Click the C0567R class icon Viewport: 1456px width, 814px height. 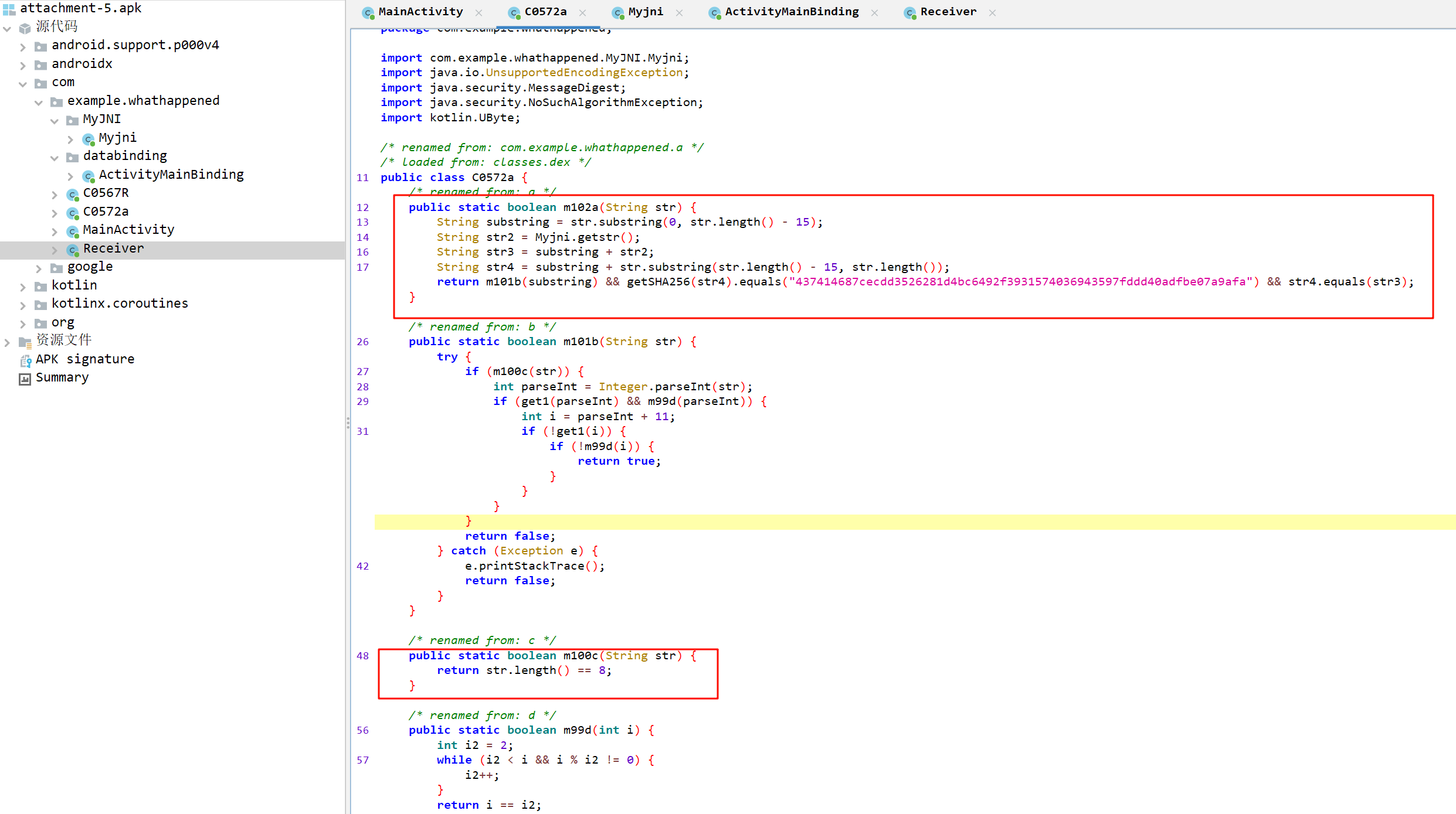tap(73, 194)
